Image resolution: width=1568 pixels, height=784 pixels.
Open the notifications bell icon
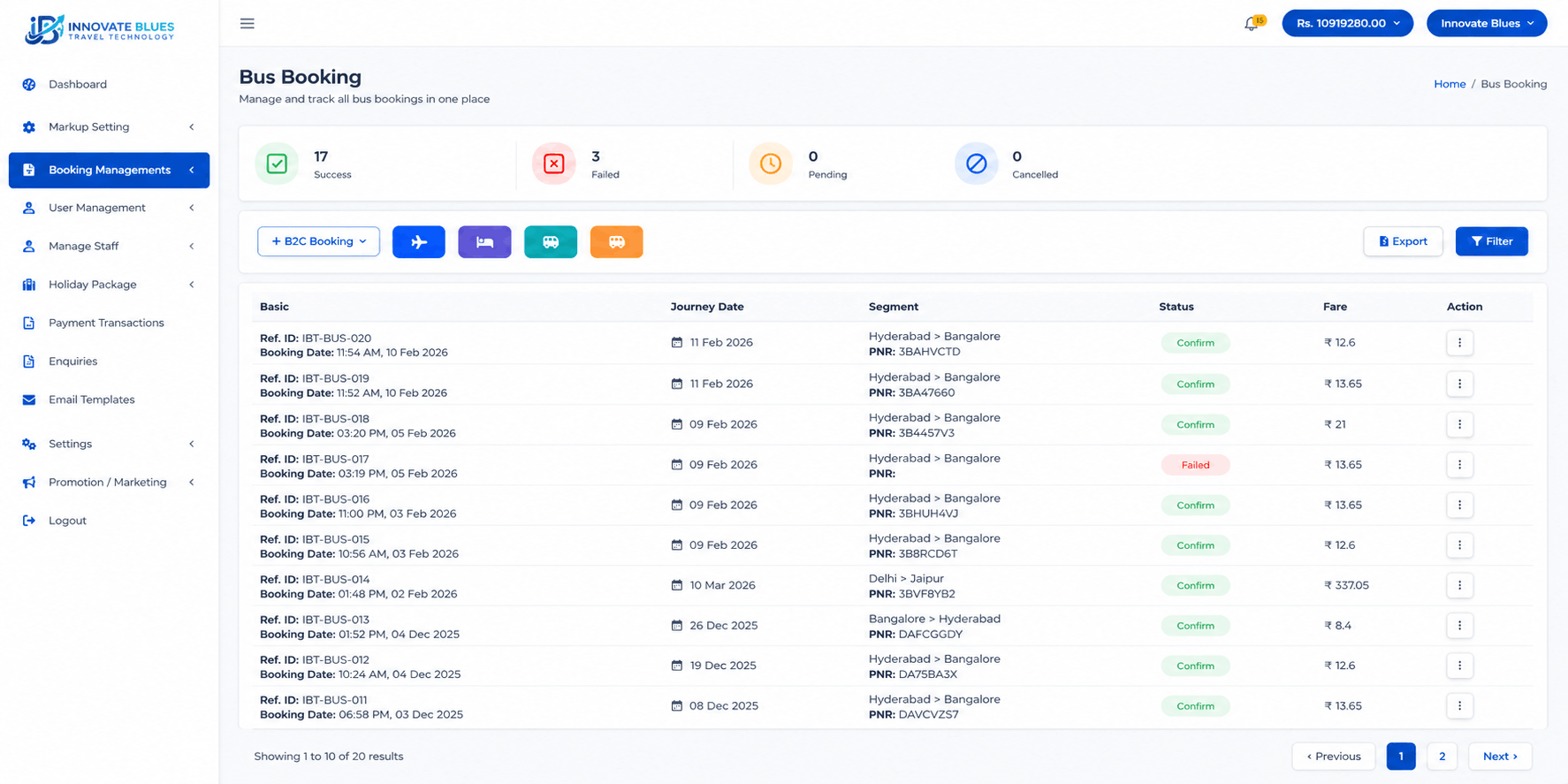pos(1252,23)
